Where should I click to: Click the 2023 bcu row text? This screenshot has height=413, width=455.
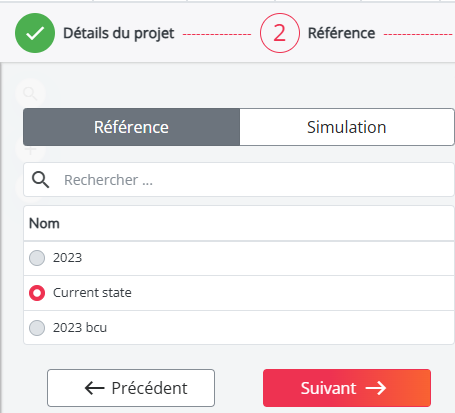click(x=80, y=328)
